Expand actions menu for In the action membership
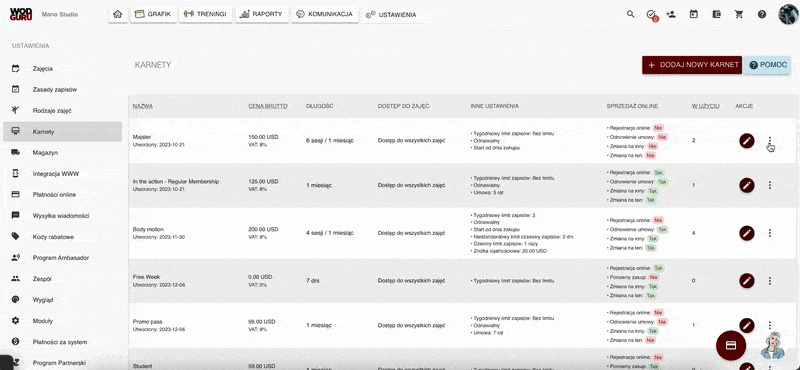Viewport: 800px width, 370px height. click(x=769, y=185)
